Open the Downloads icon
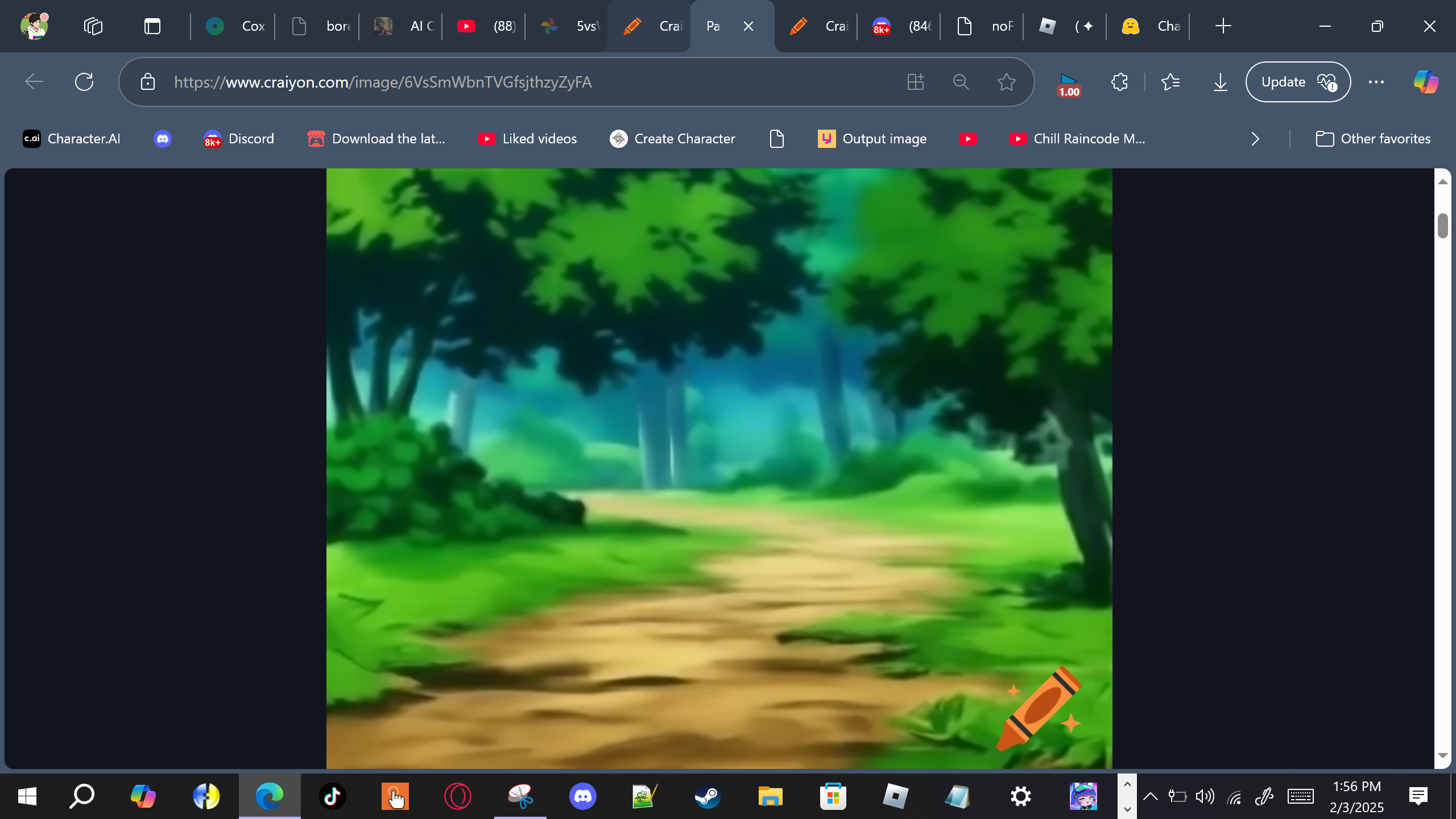 (1221, 82)
